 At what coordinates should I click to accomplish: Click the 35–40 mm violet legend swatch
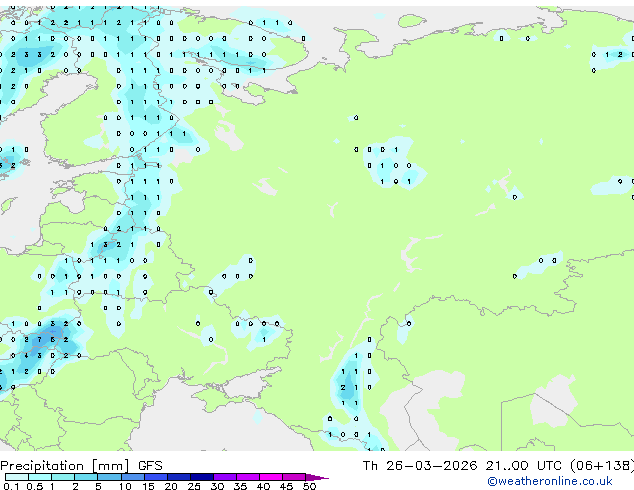click(248, 477)
